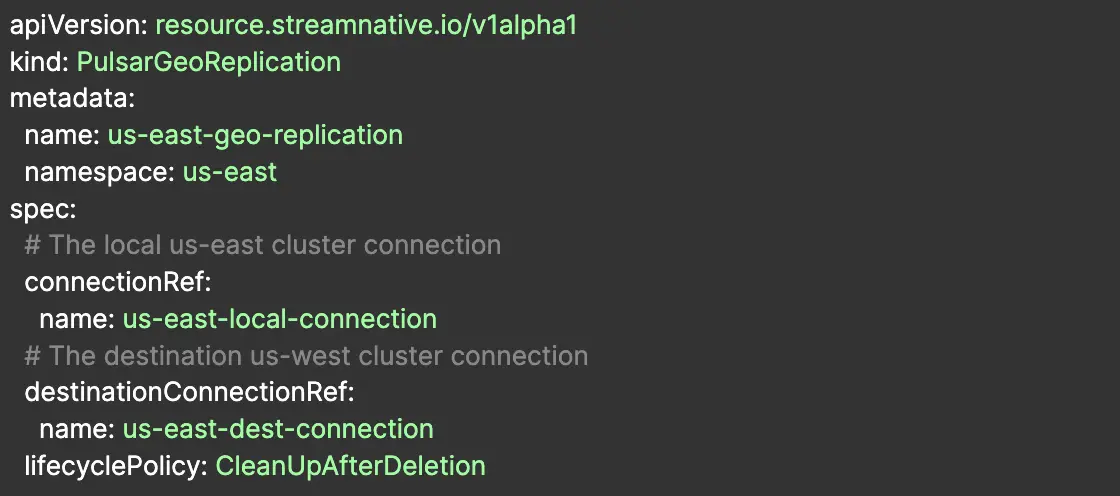Viewport: 1120px width, 496px height.
Task: Select the us-east-dest-connection value
Action: tap(278, 430)
